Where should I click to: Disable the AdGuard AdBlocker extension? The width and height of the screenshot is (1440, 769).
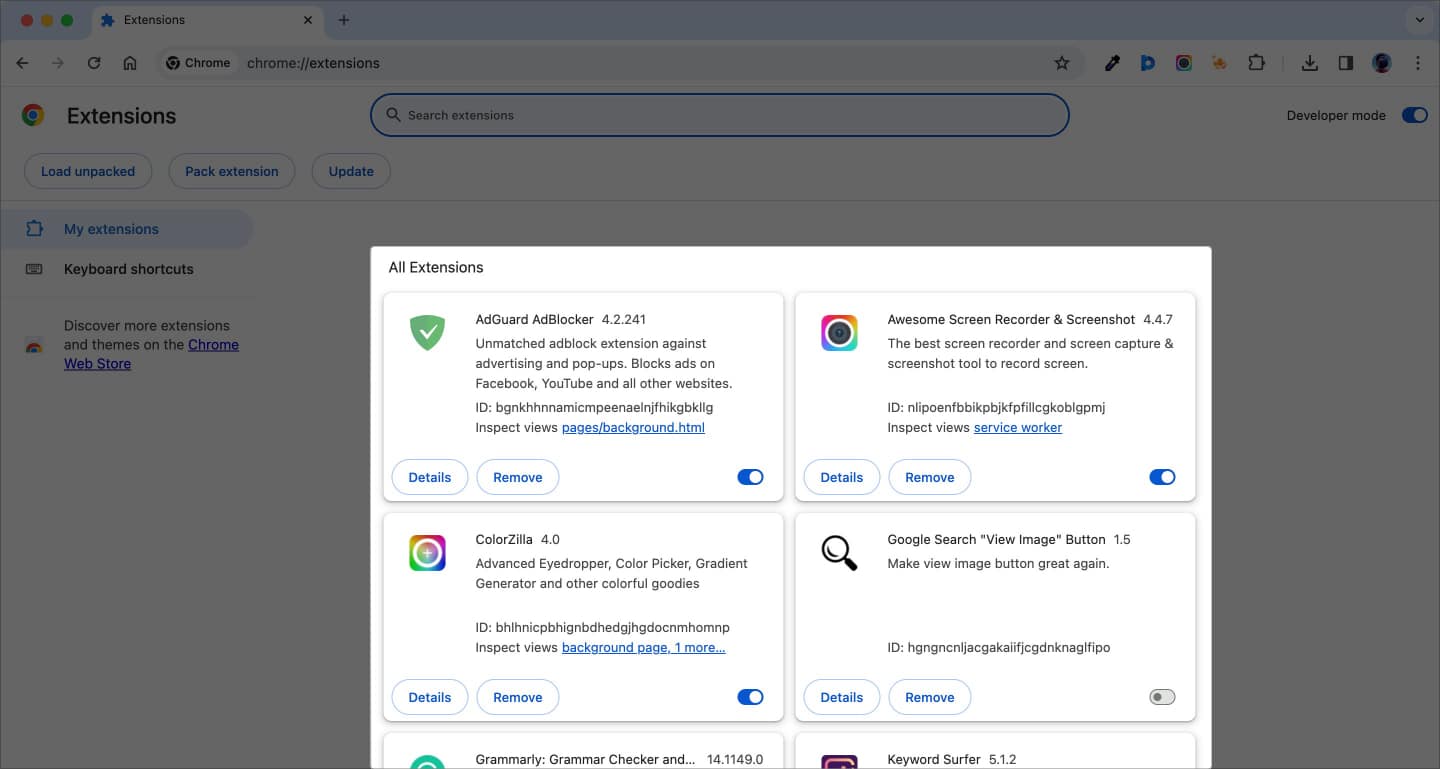point(750,477)
